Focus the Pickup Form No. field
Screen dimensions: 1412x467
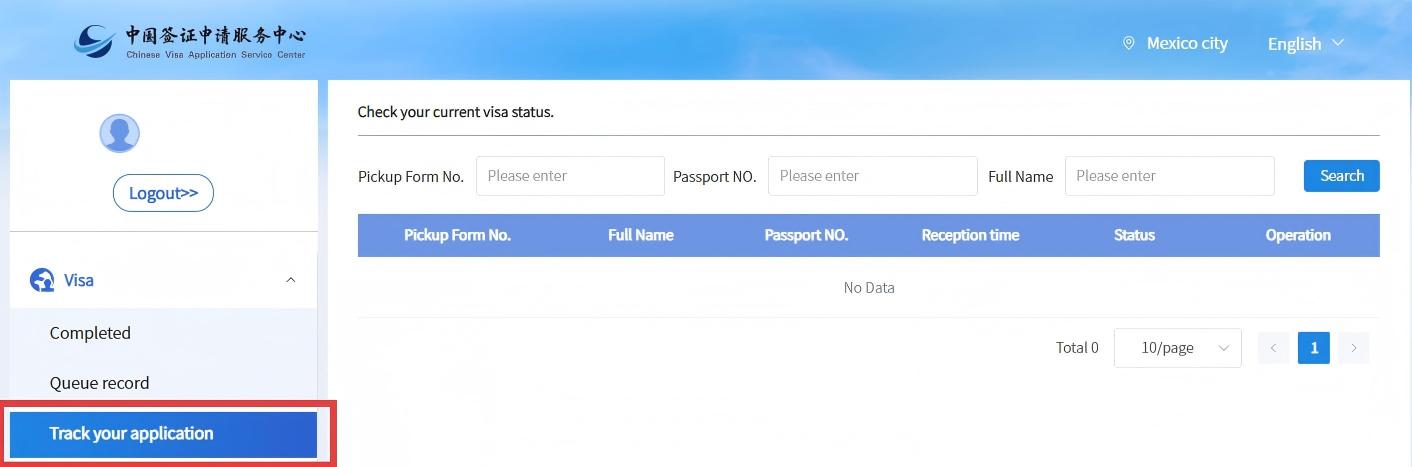570,176
